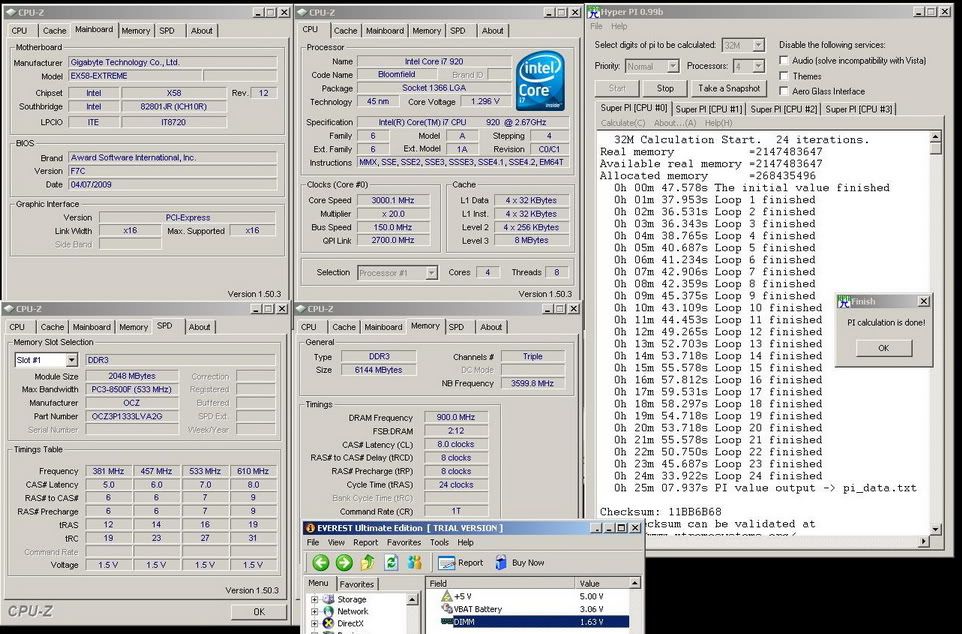Switch to the Super PI [CPU #2] tab
Viewport: 962px width, 634px height.
point(785,109)
